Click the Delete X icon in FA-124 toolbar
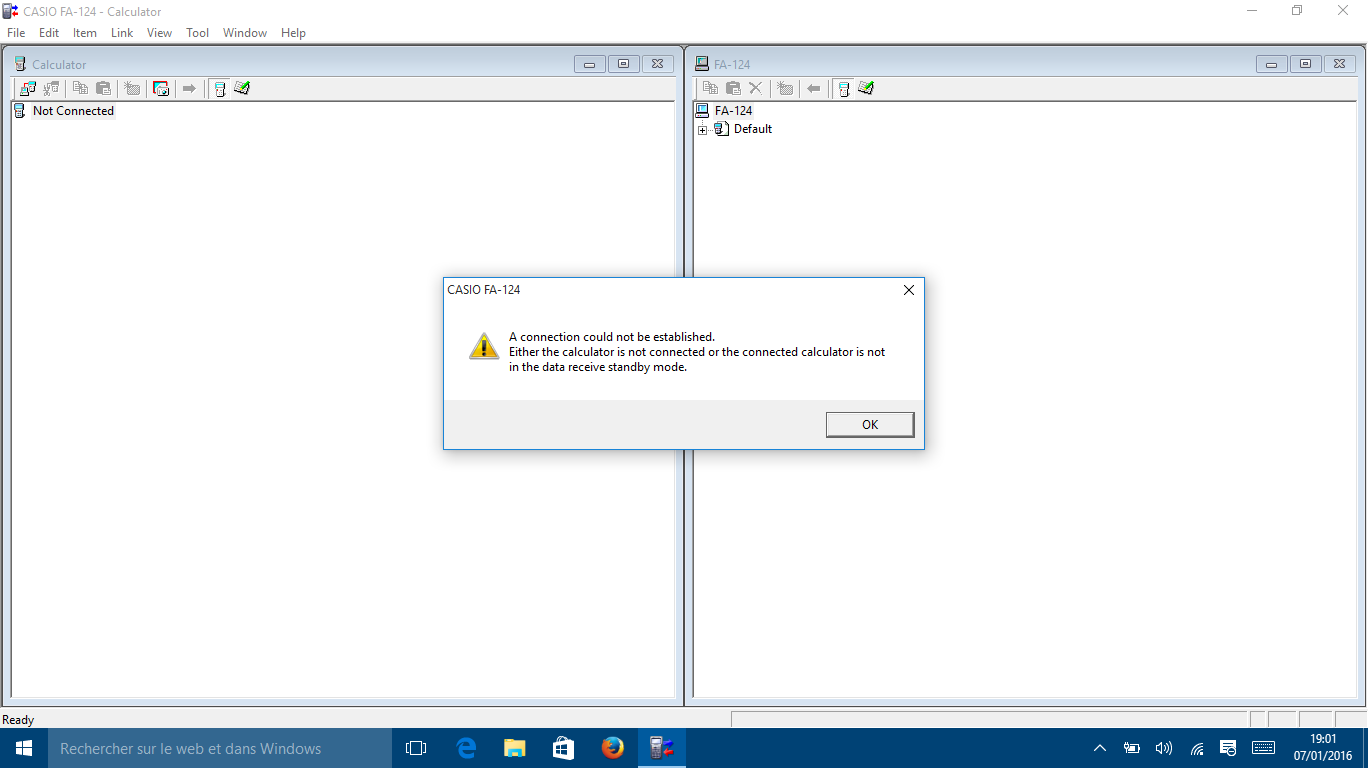 pos(756,88)
